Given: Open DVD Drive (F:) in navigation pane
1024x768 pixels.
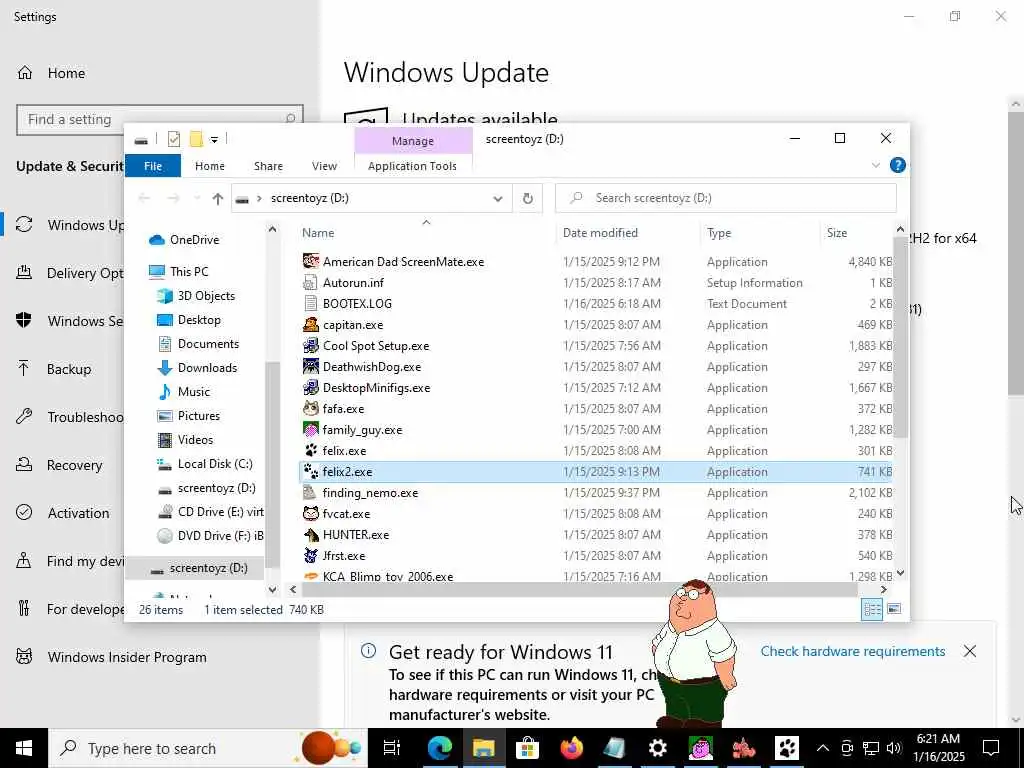Looking at the screenshot, I should click(x=220, y=536).
